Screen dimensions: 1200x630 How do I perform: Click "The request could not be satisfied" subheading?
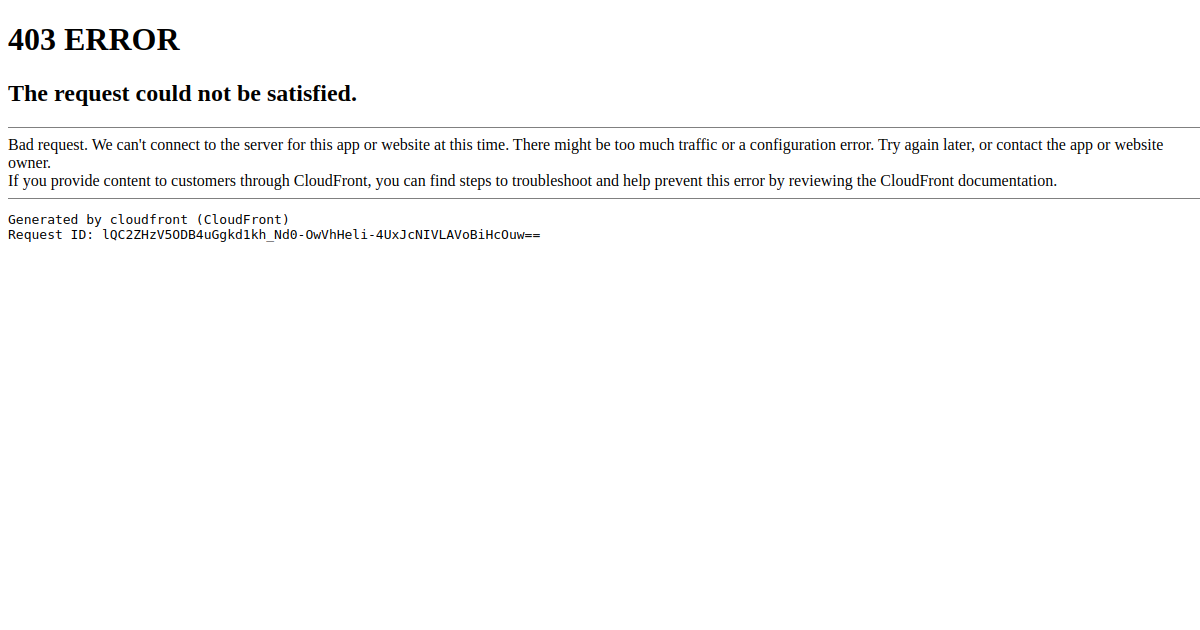[x=182, y=93]
